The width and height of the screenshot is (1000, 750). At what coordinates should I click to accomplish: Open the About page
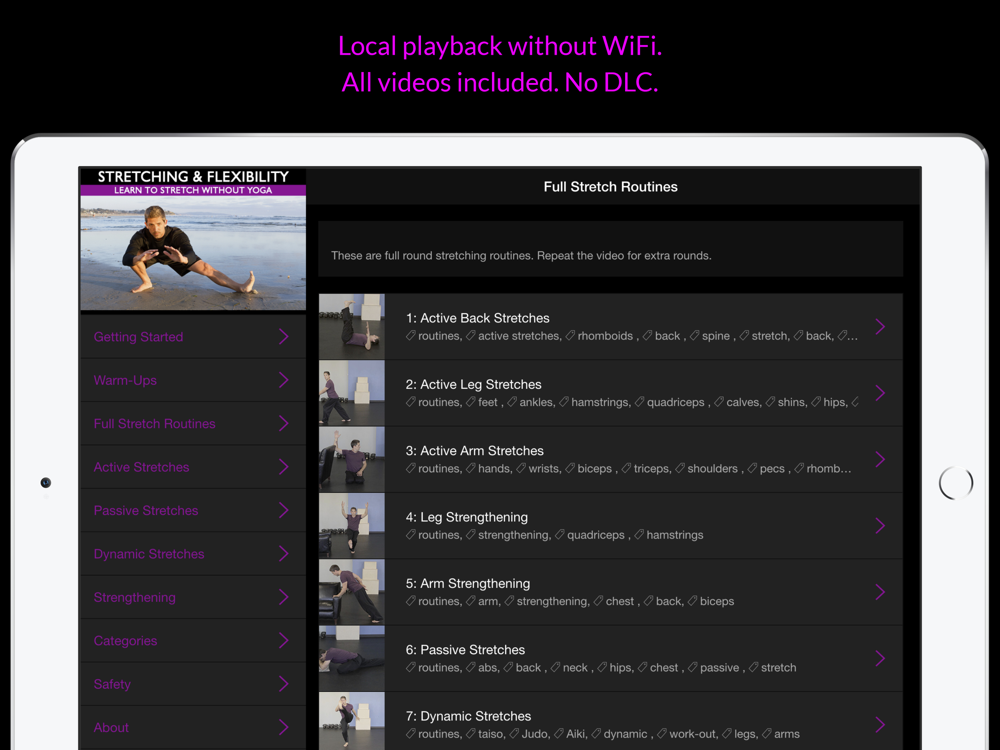[111, 728]
